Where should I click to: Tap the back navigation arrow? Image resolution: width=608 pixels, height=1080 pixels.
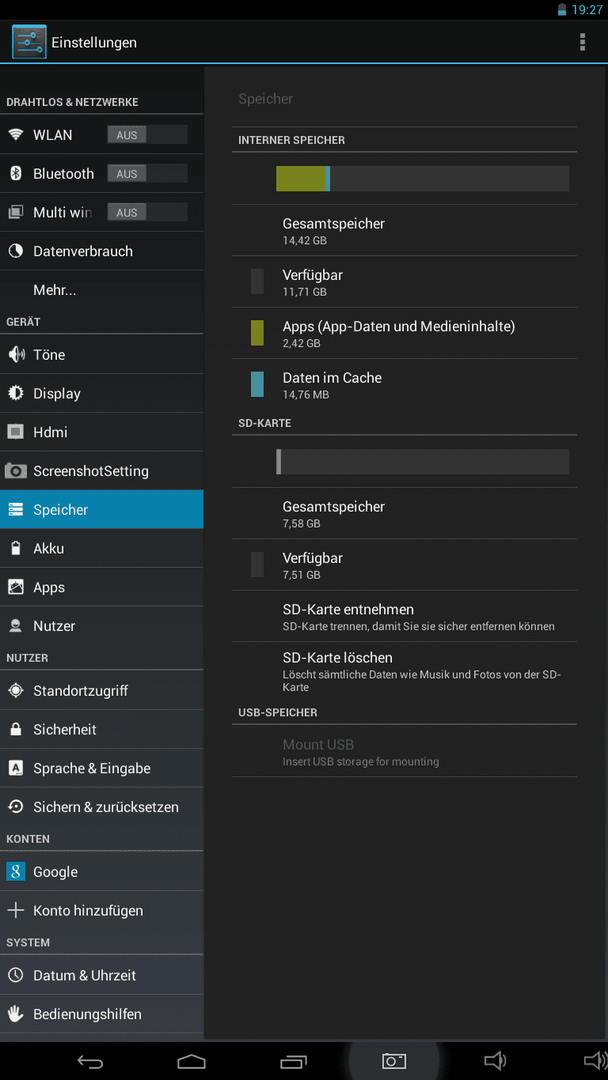[x=90, y=1061]
